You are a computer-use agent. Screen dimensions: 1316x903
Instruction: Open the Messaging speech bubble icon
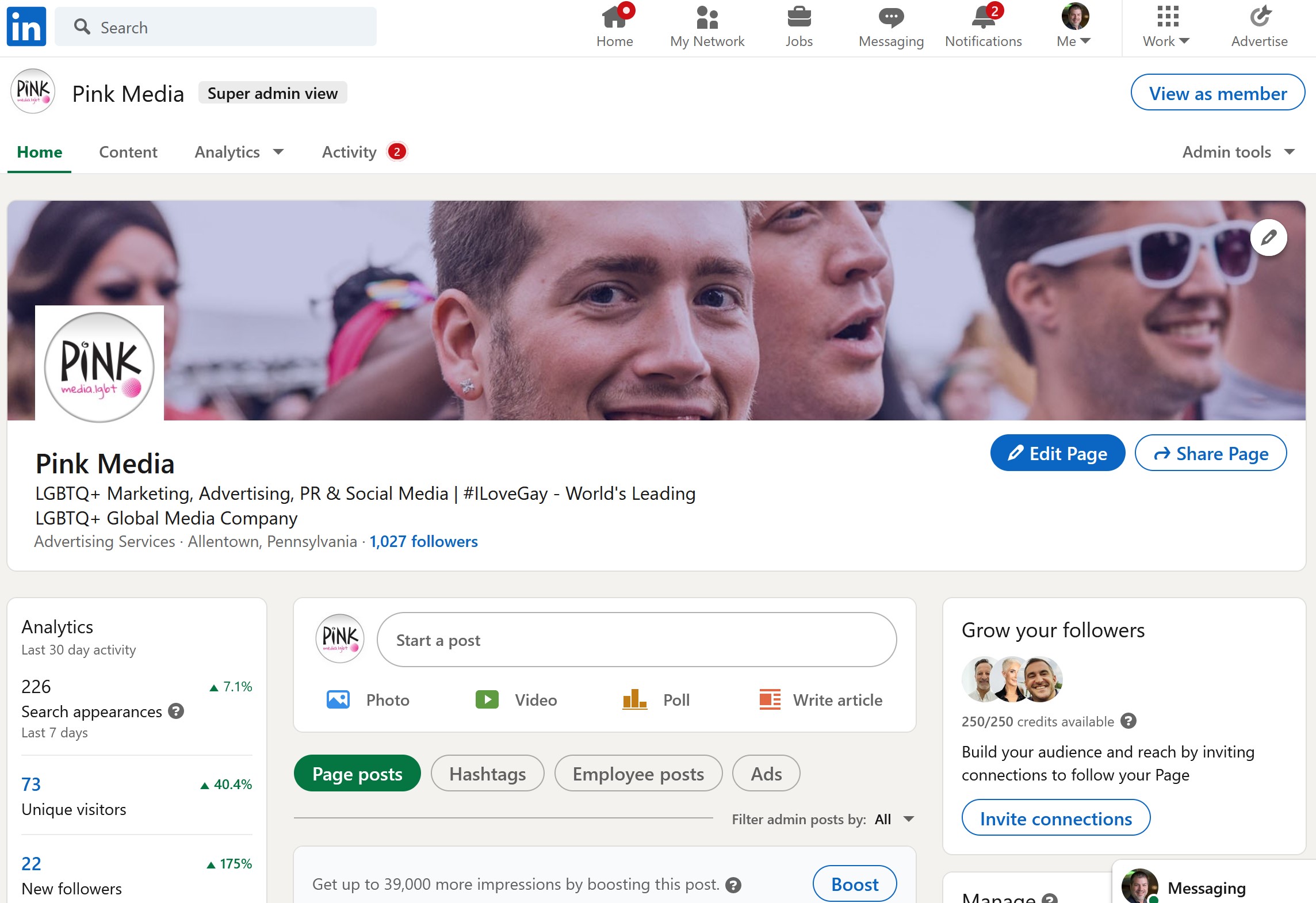(x=891, y=18)
